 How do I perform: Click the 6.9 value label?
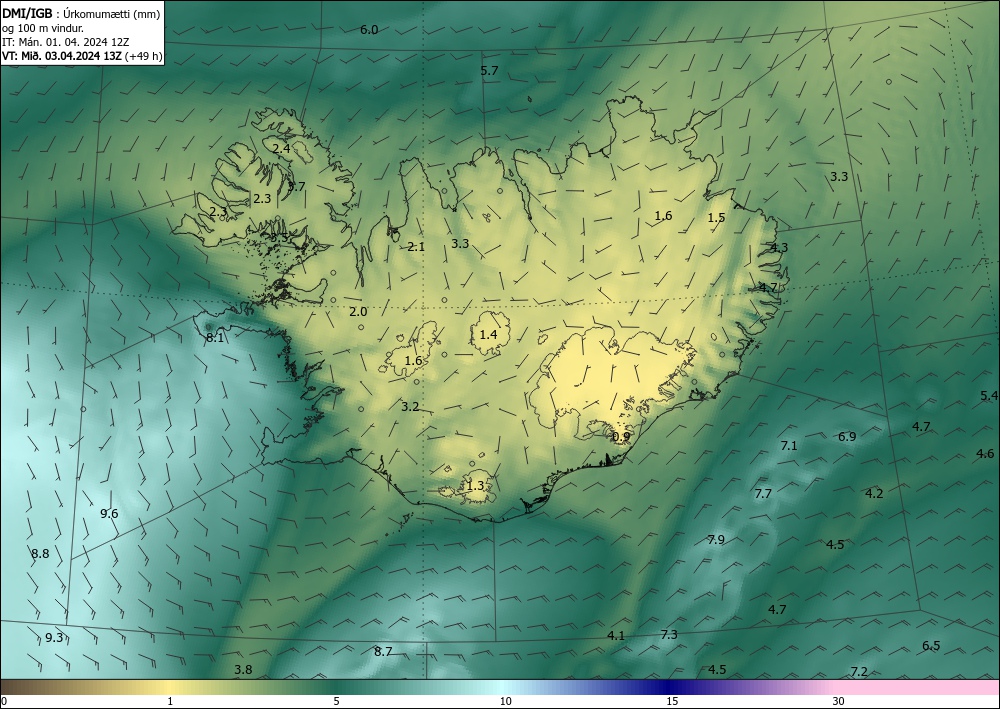tap(847, 437)
